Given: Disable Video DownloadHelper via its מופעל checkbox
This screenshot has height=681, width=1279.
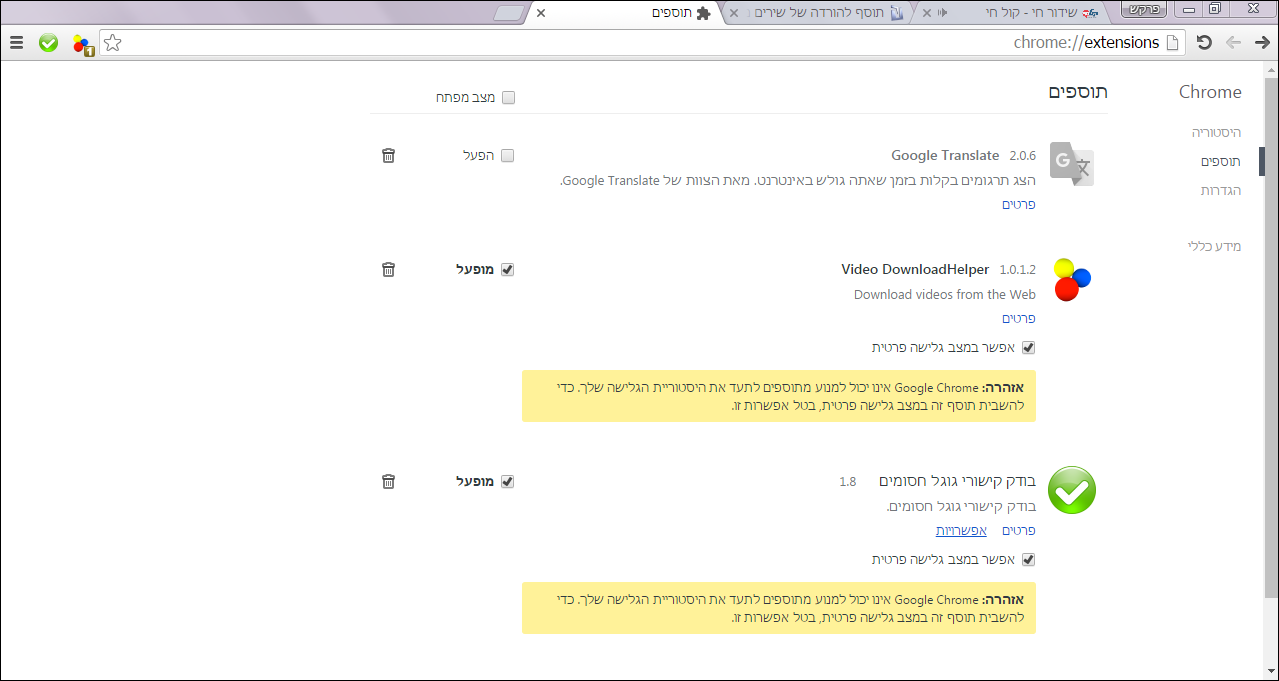Looking at the screenshot, I should point(507,270).
